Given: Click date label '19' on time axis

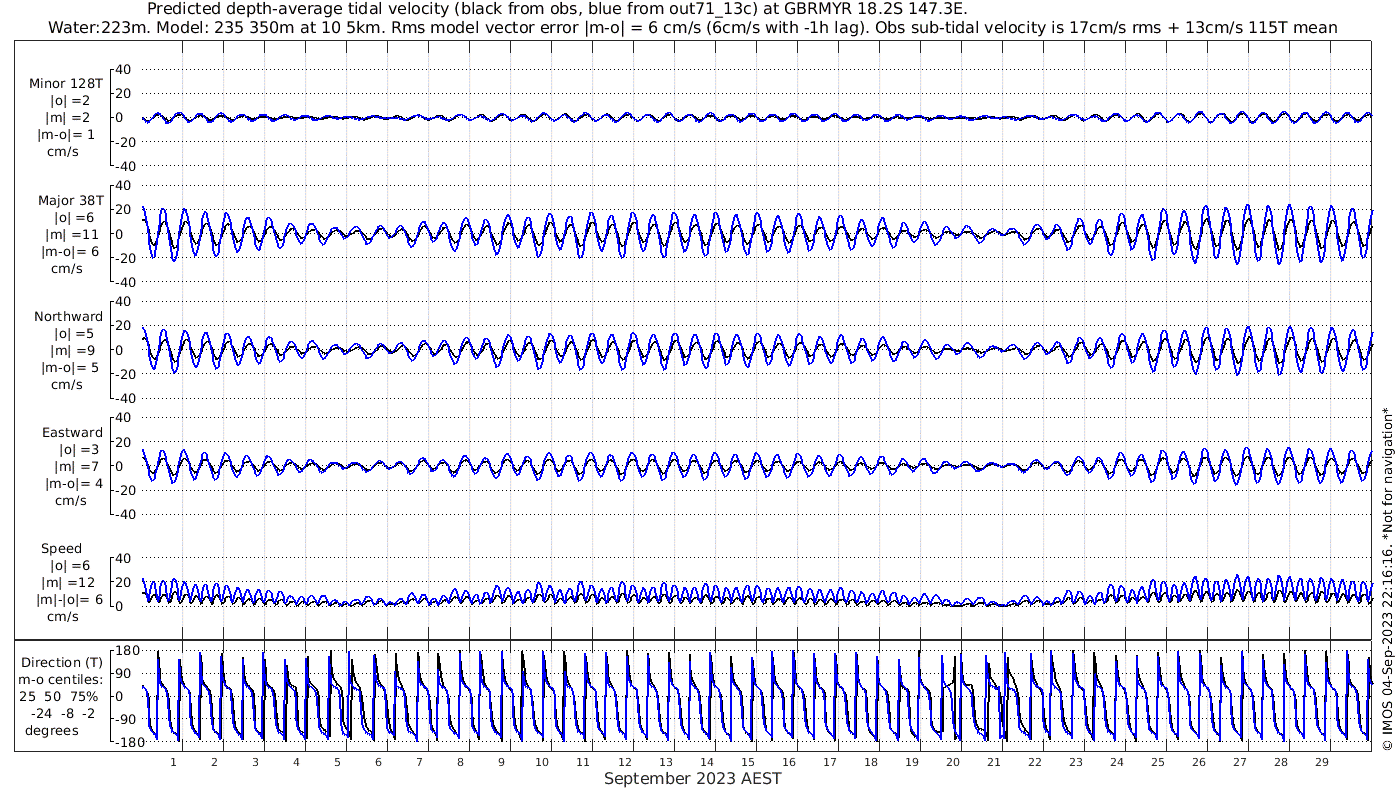Looking at the screenshot, I should pyautogui.click(x=911, y=762).
